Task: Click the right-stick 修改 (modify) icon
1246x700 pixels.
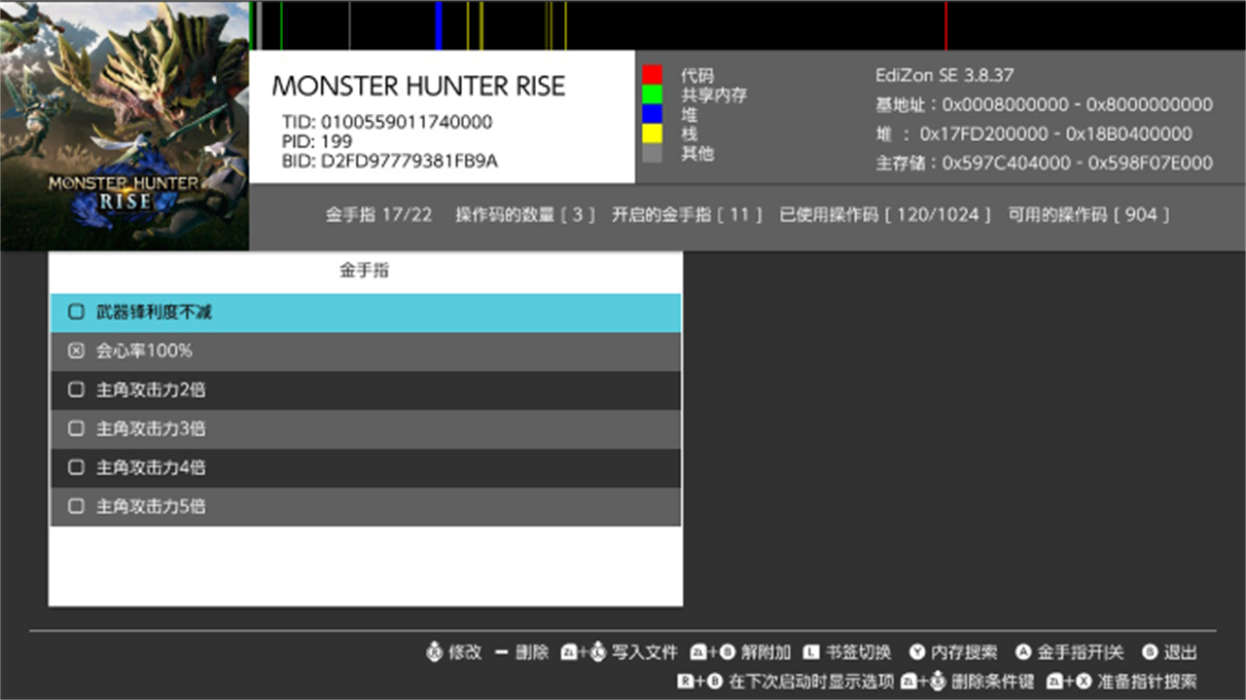Action: (433, 653)
